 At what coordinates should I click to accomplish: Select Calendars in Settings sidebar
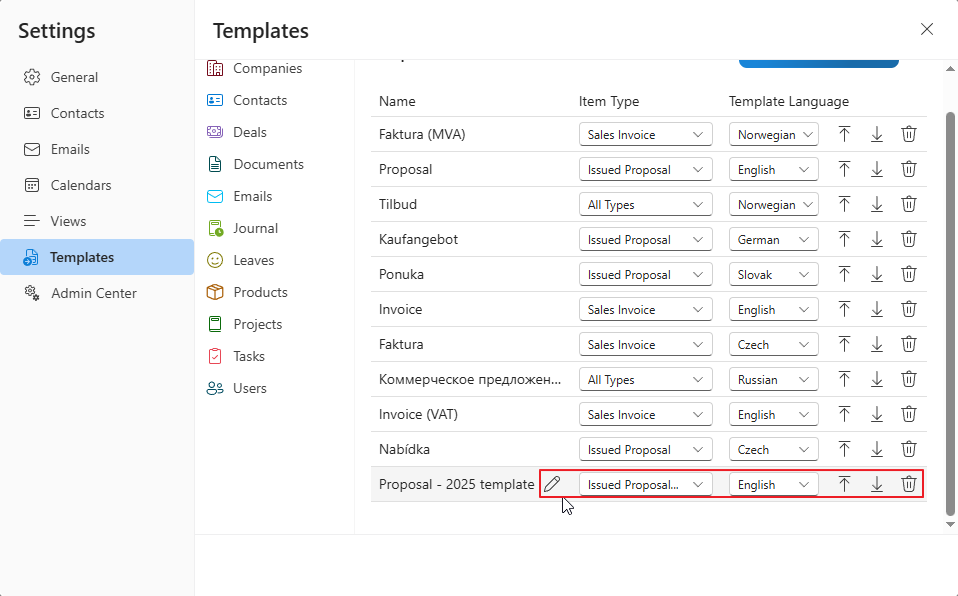[80, 185]
